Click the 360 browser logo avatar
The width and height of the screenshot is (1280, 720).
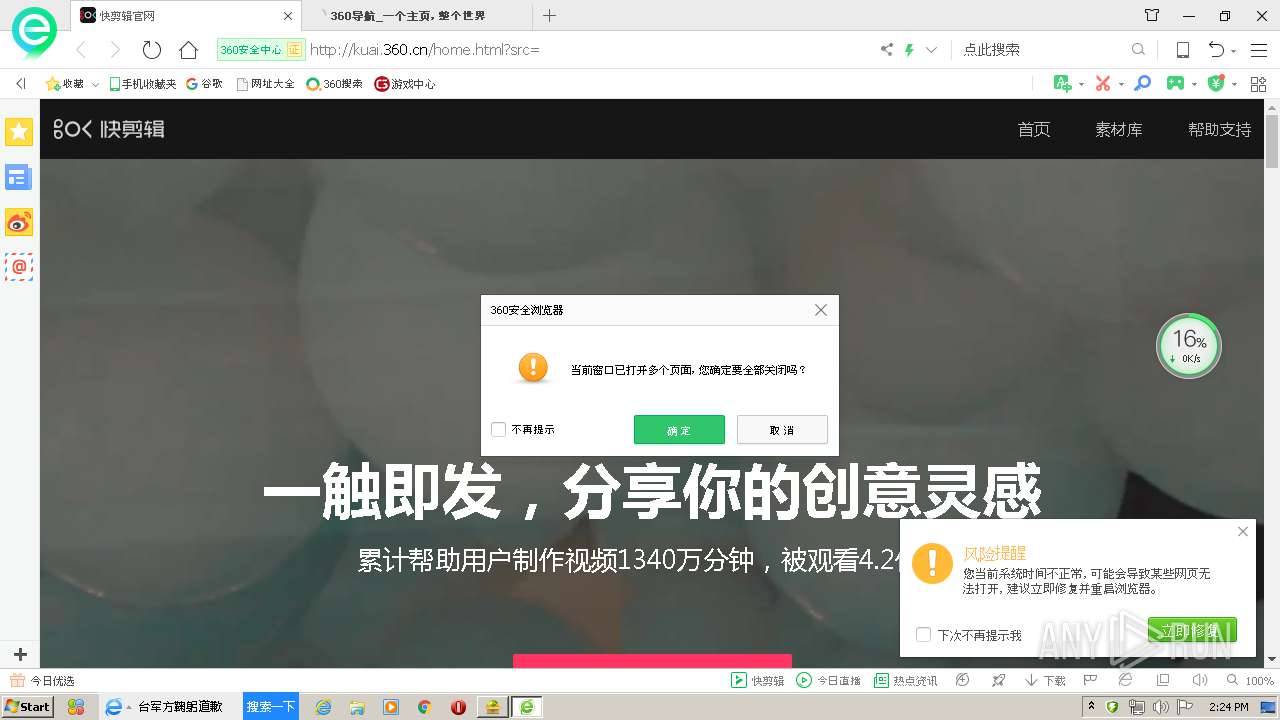pos(34,33)
